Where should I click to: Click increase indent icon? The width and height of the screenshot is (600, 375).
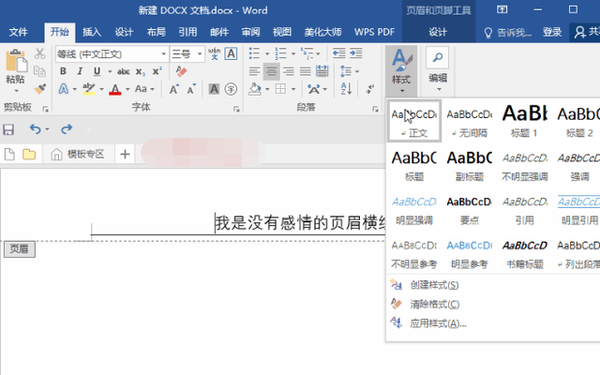(x=356, y=54)
